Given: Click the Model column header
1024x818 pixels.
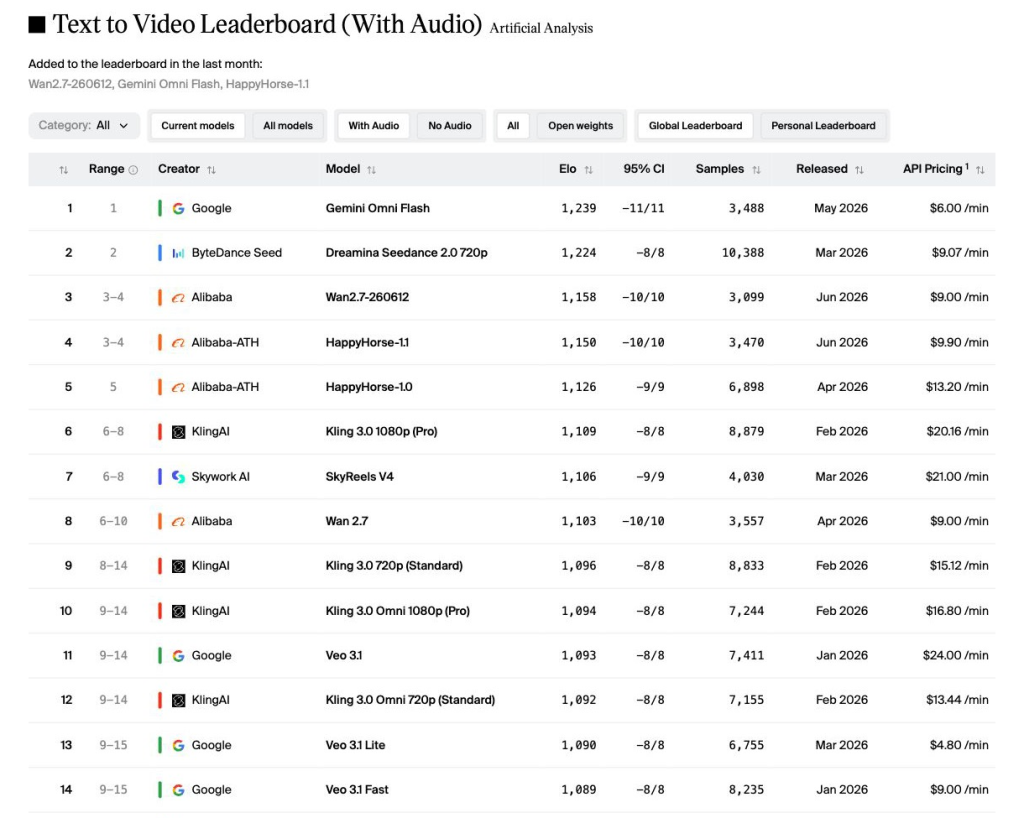Looking at the screenshot, I should click(343, 169).
